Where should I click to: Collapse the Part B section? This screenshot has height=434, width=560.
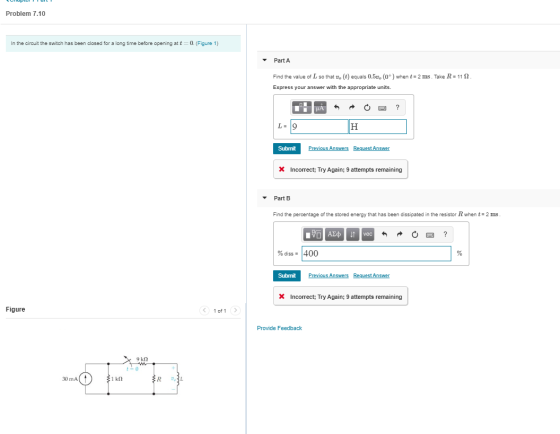(x=264, y=198)
